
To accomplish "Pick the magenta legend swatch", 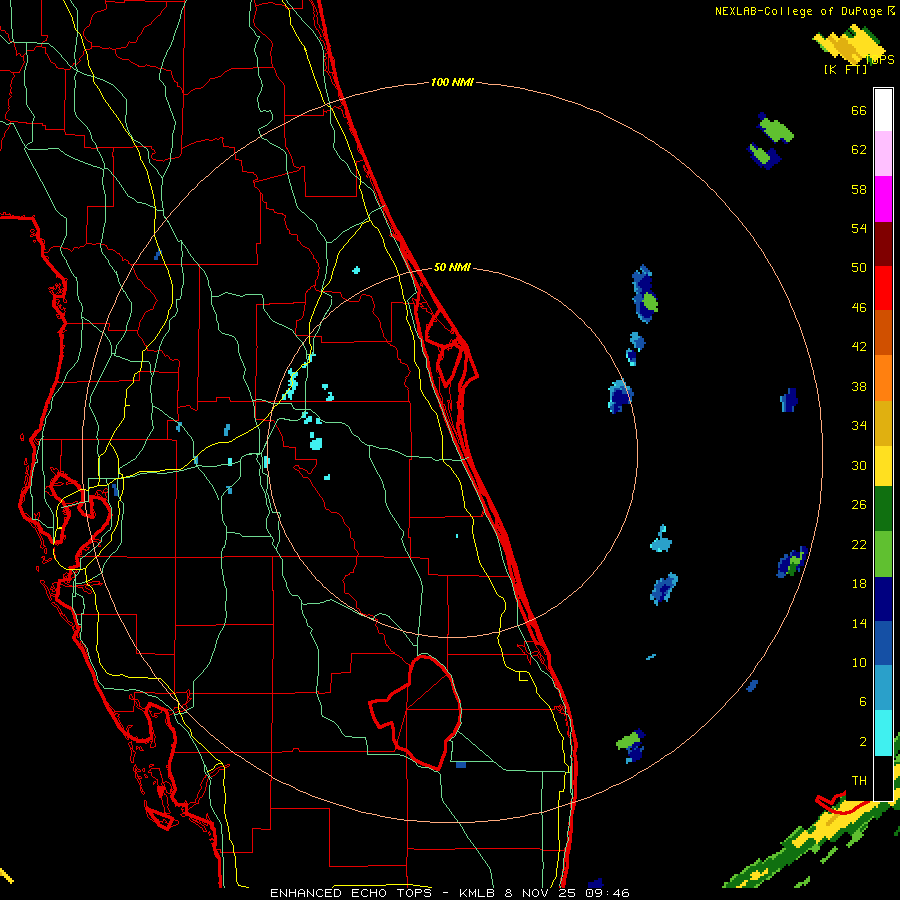I will point(883,199).
